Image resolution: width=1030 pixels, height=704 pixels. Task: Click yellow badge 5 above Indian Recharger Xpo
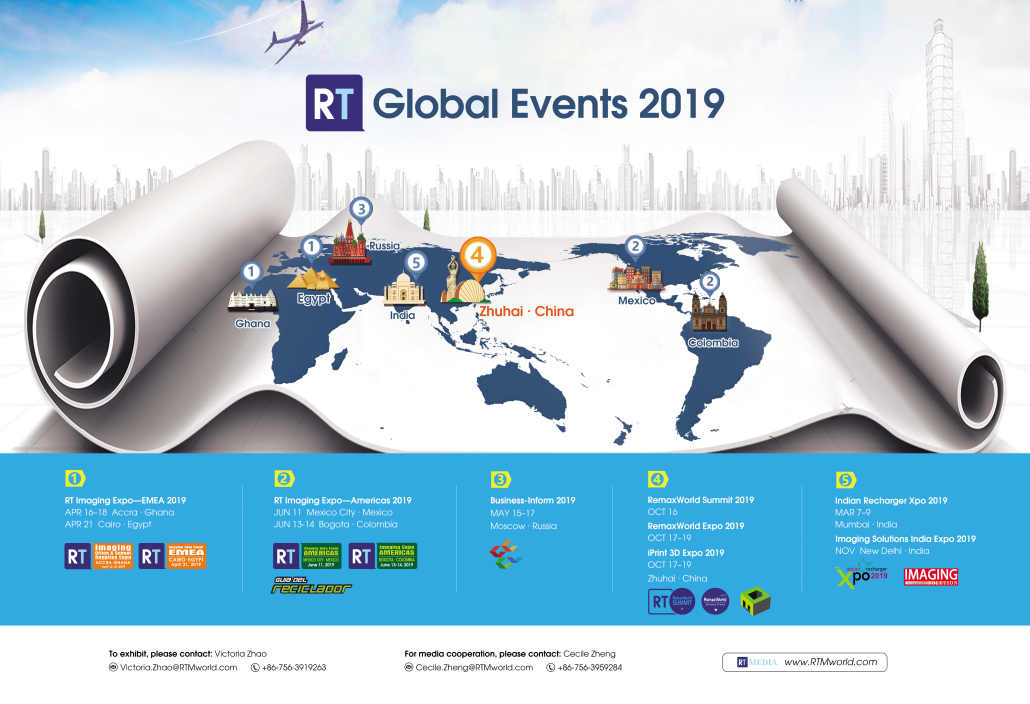click(x=845, y=480)
